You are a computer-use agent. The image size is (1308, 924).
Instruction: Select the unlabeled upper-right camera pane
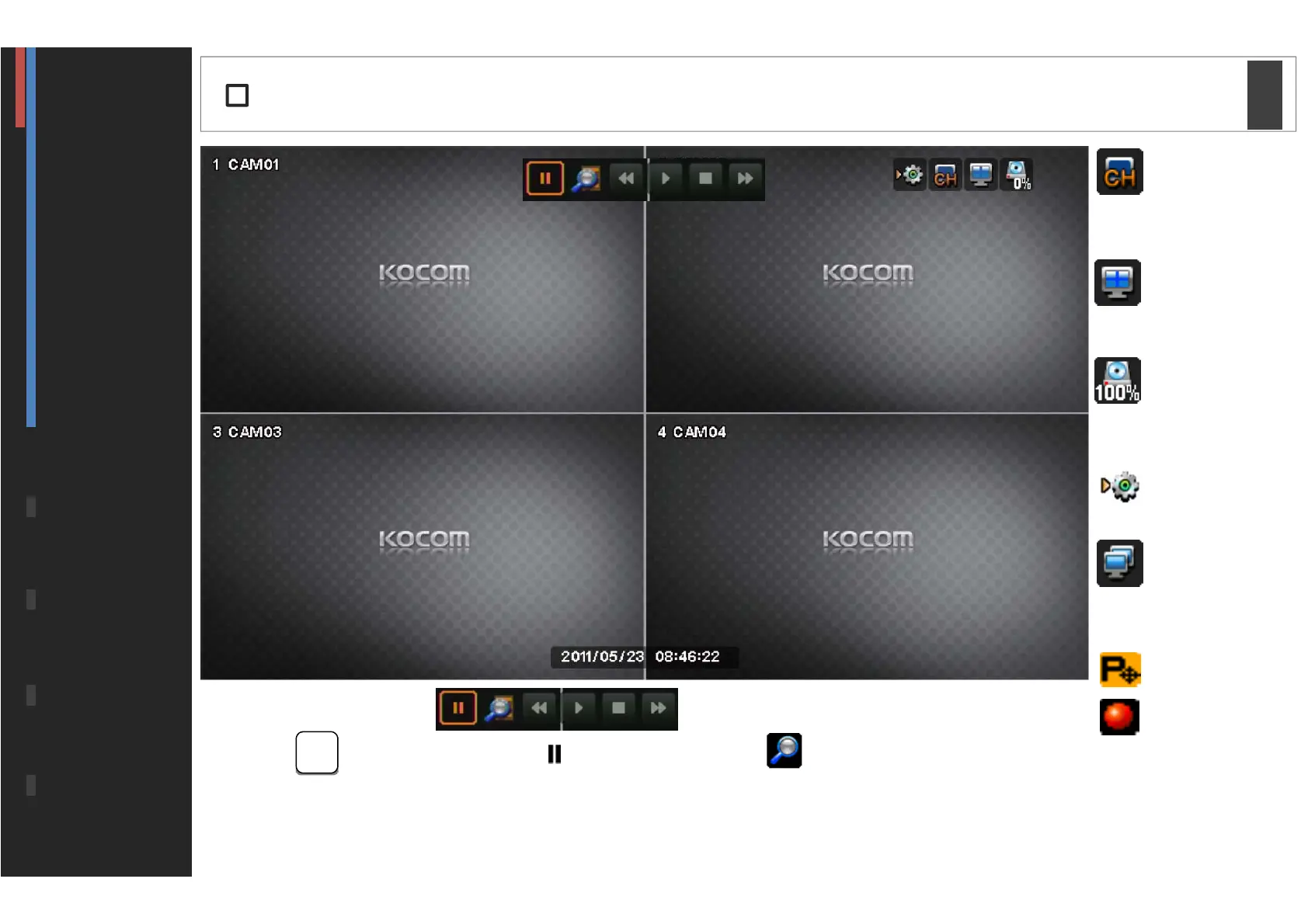pyautogui.click(x=867, y=280)
